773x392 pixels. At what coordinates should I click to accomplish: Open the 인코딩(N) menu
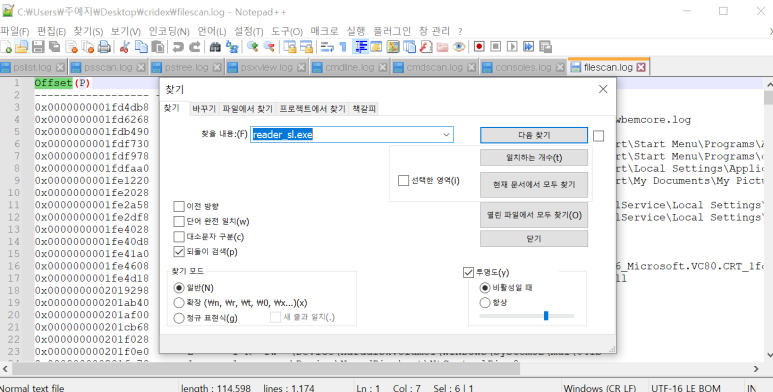pyautogui.click(x=169, y=31)
